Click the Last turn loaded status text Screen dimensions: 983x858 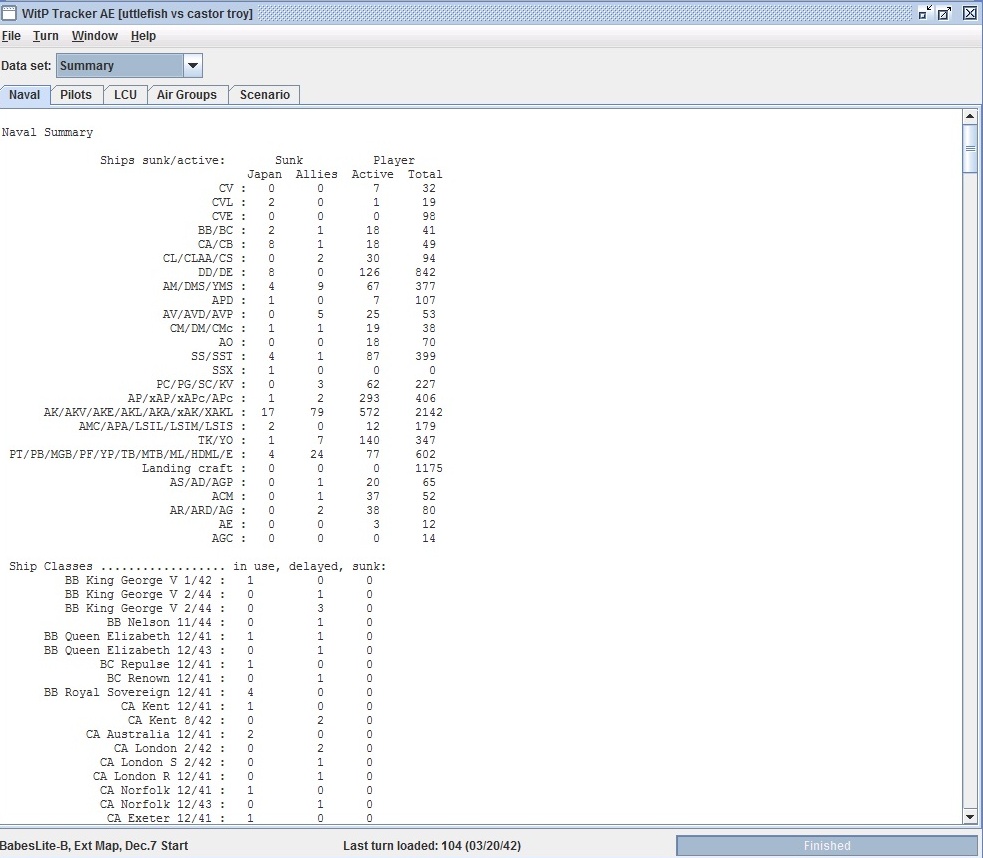432,845
